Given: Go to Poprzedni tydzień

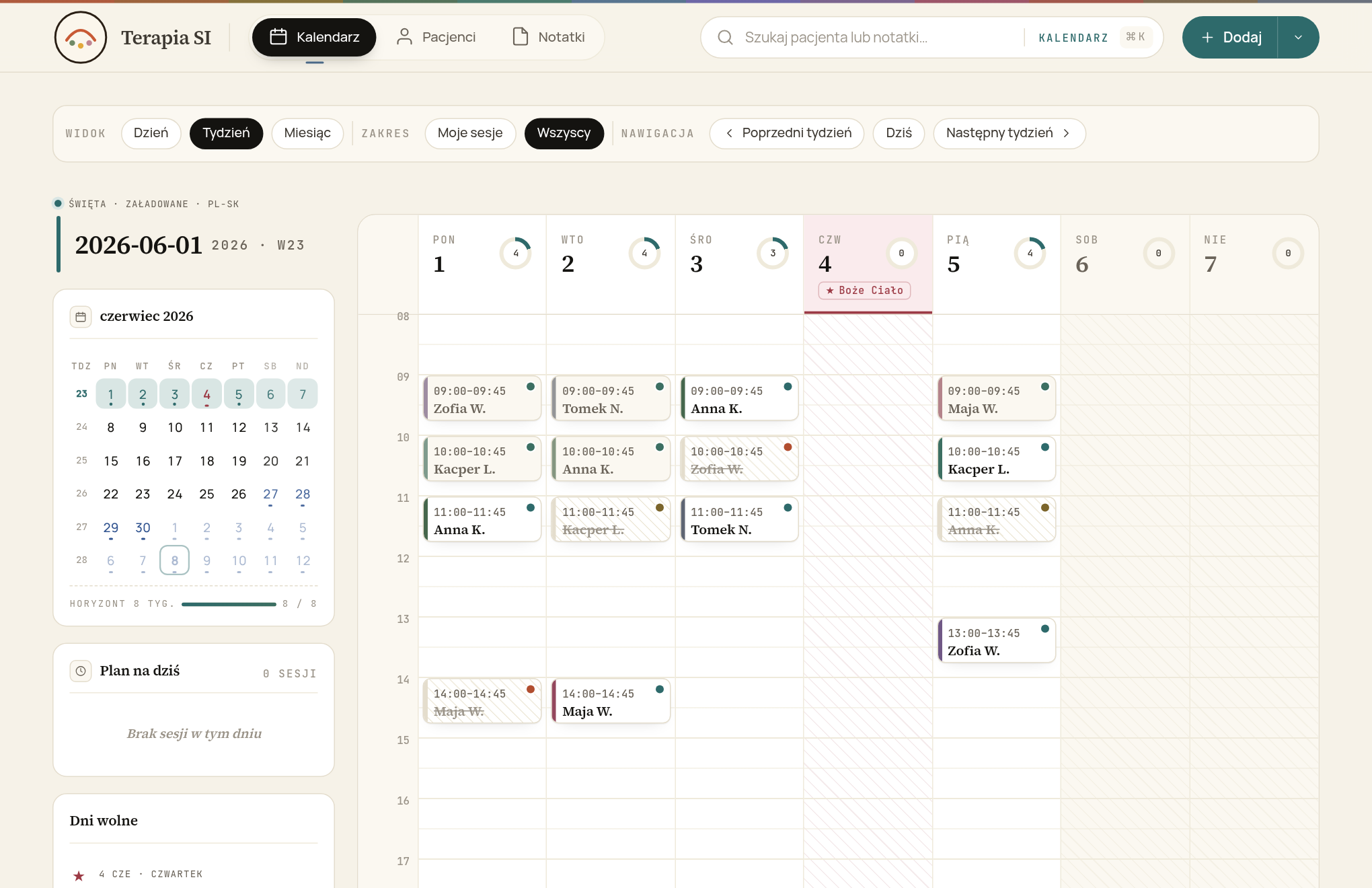Looking at the screenshot, I should (787, 133).
